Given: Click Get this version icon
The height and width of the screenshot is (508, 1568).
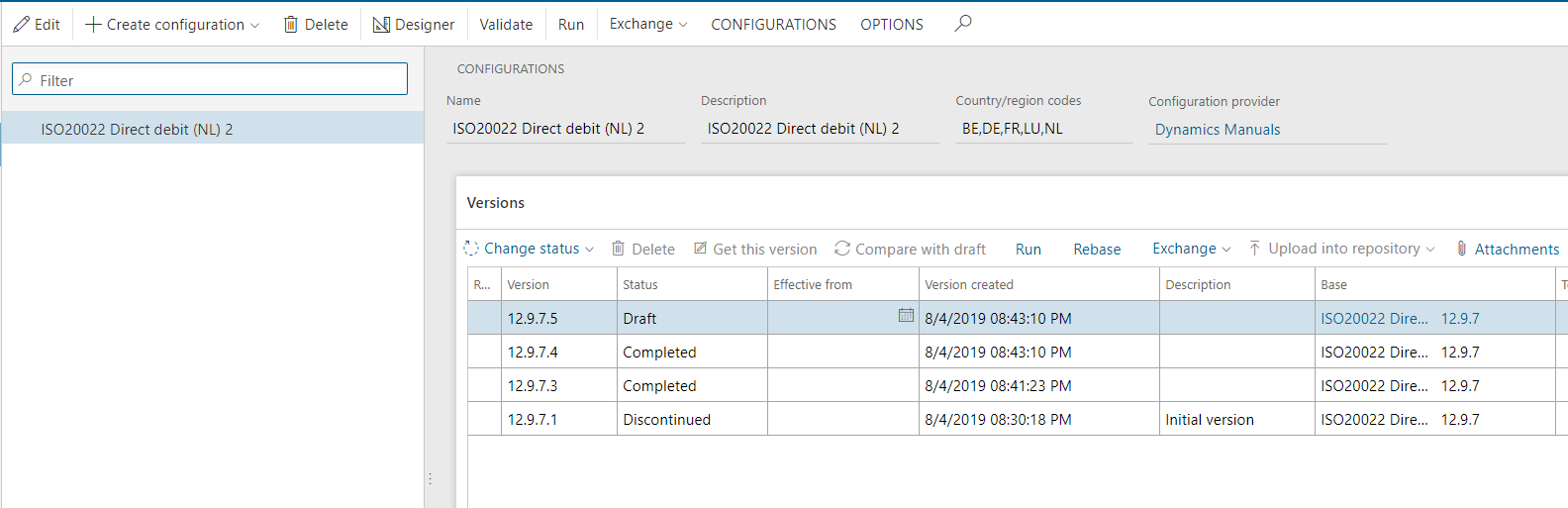Looking at the screenshot, I should coord(701,249).
